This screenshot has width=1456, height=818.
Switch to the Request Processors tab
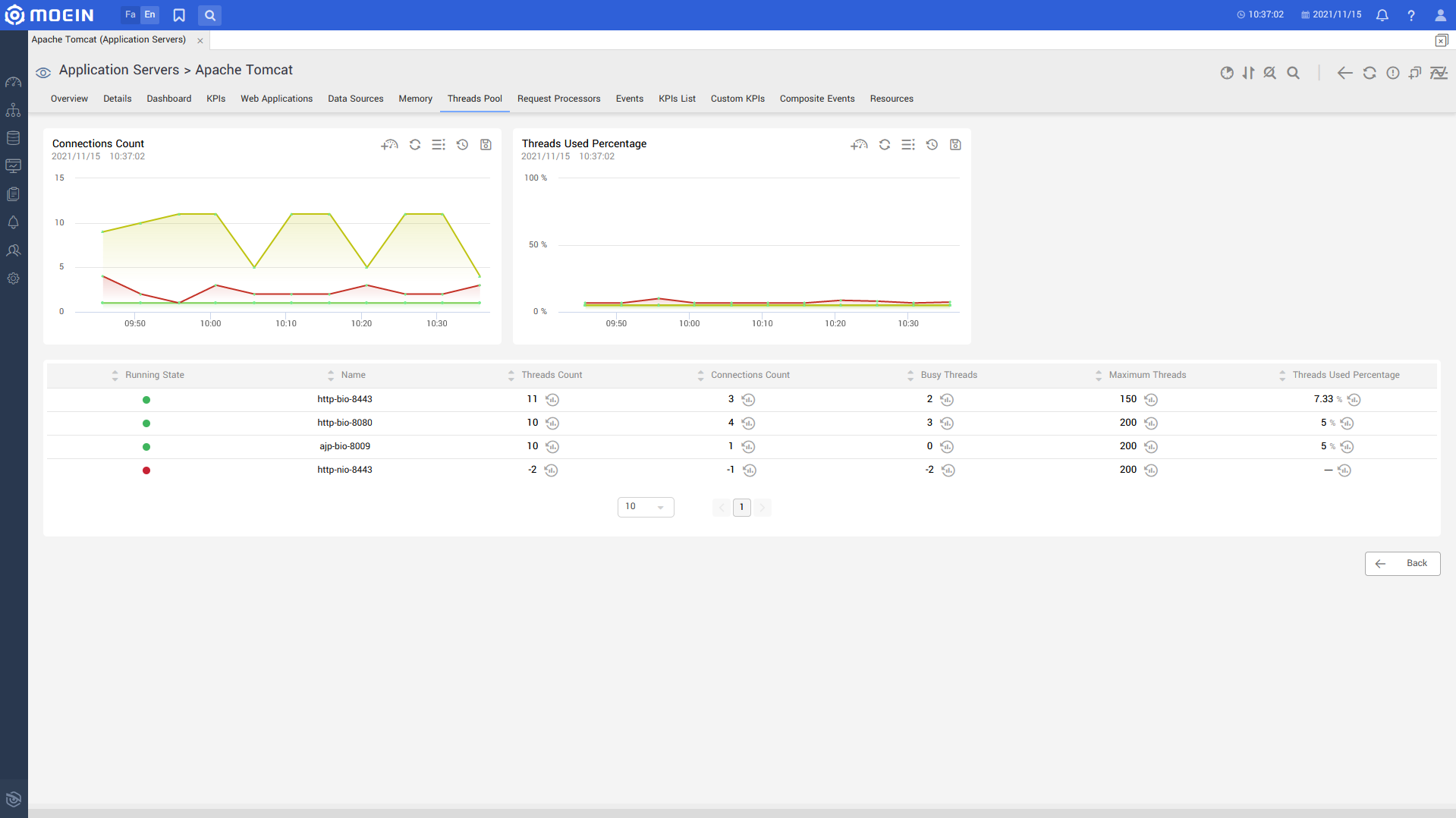(559, 99)
